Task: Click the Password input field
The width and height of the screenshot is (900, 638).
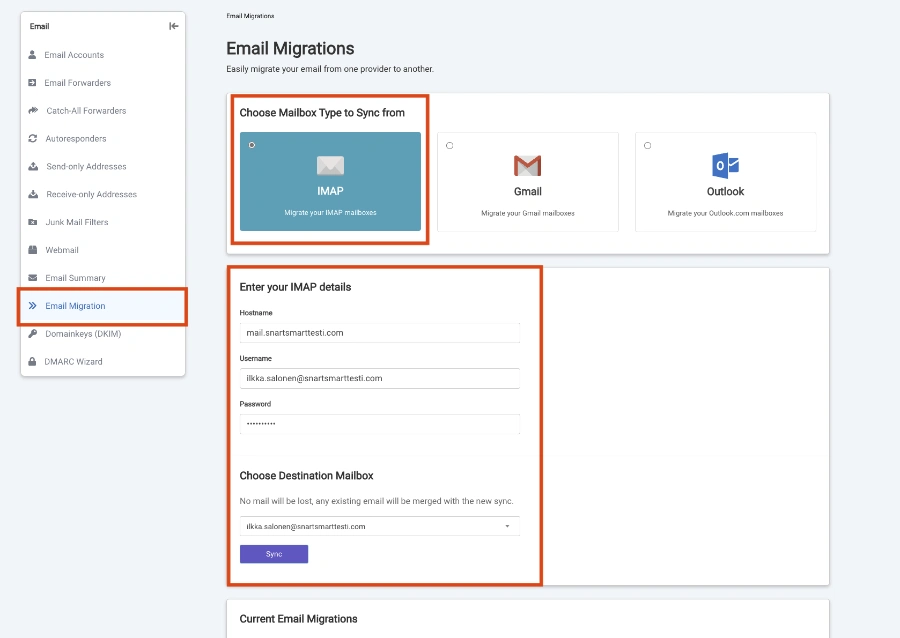Action: 379,424
